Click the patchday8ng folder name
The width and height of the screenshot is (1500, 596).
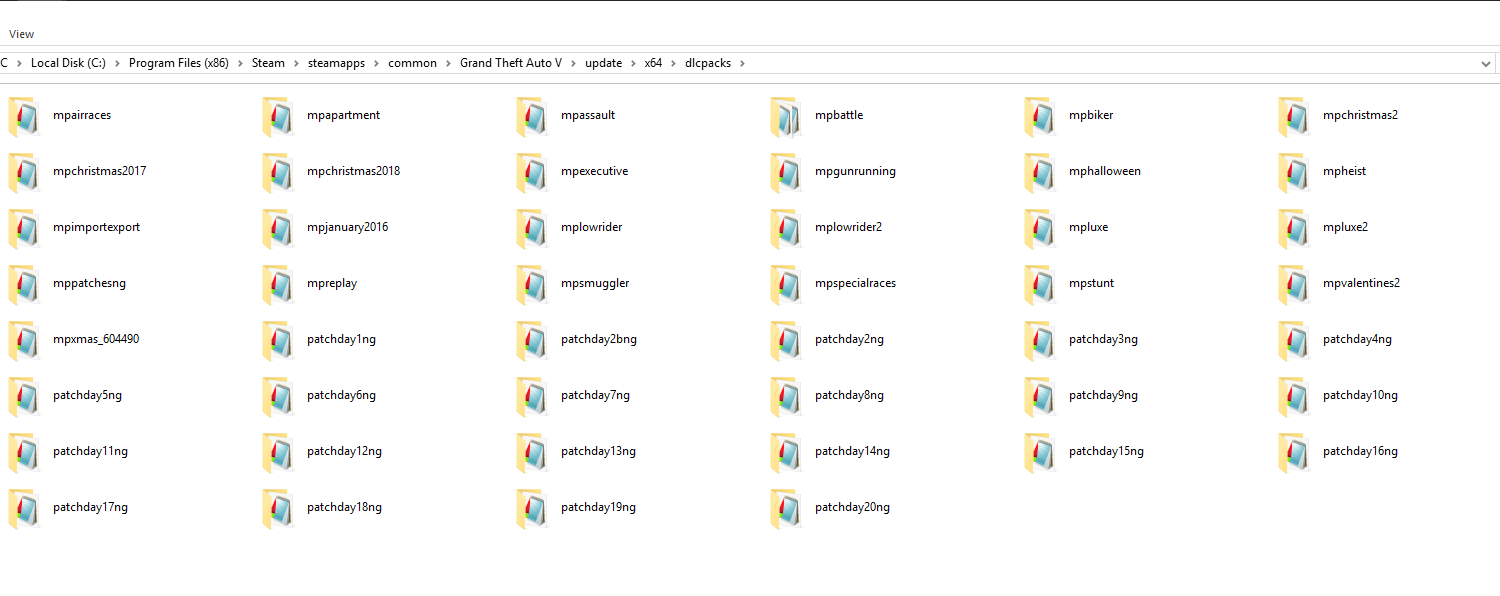849,395
